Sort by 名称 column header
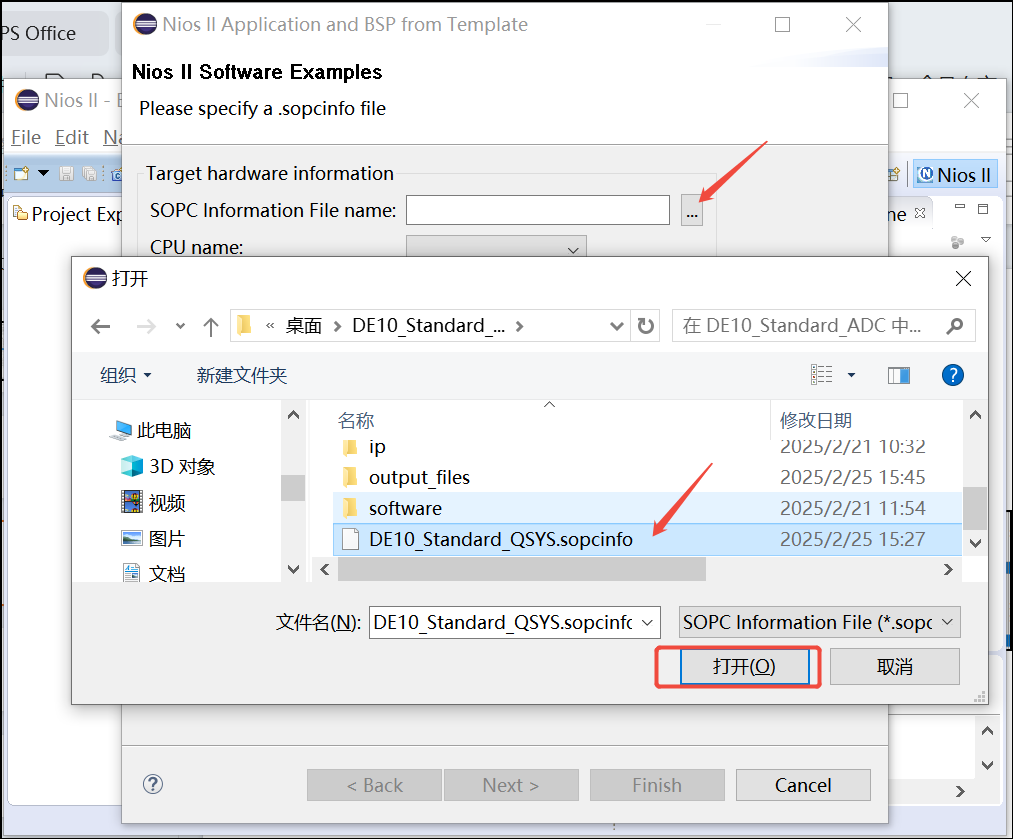Viewport: 1013px width, 839px height. pos(356,421)
